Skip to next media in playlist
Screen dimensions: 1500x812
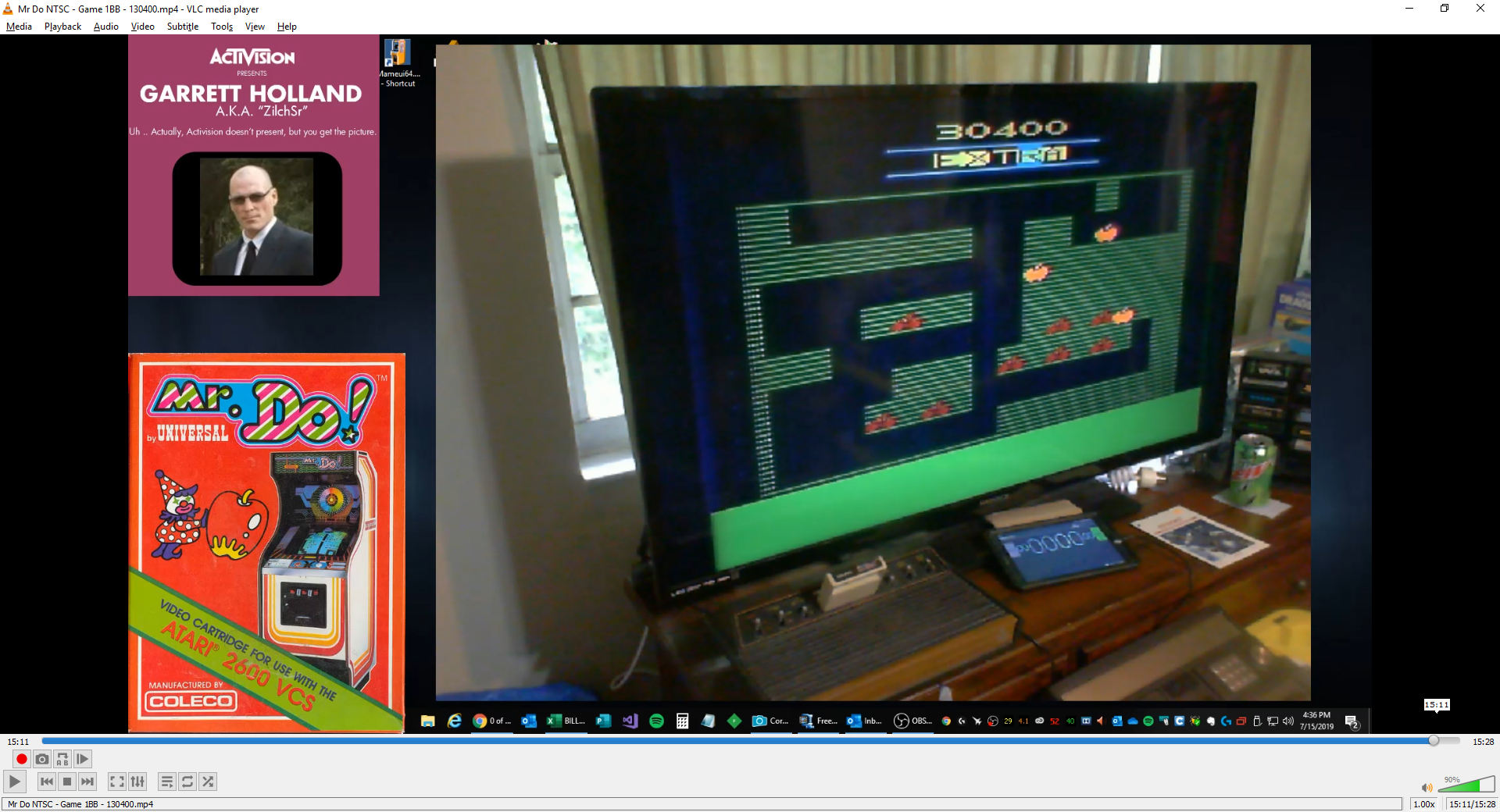87,782
